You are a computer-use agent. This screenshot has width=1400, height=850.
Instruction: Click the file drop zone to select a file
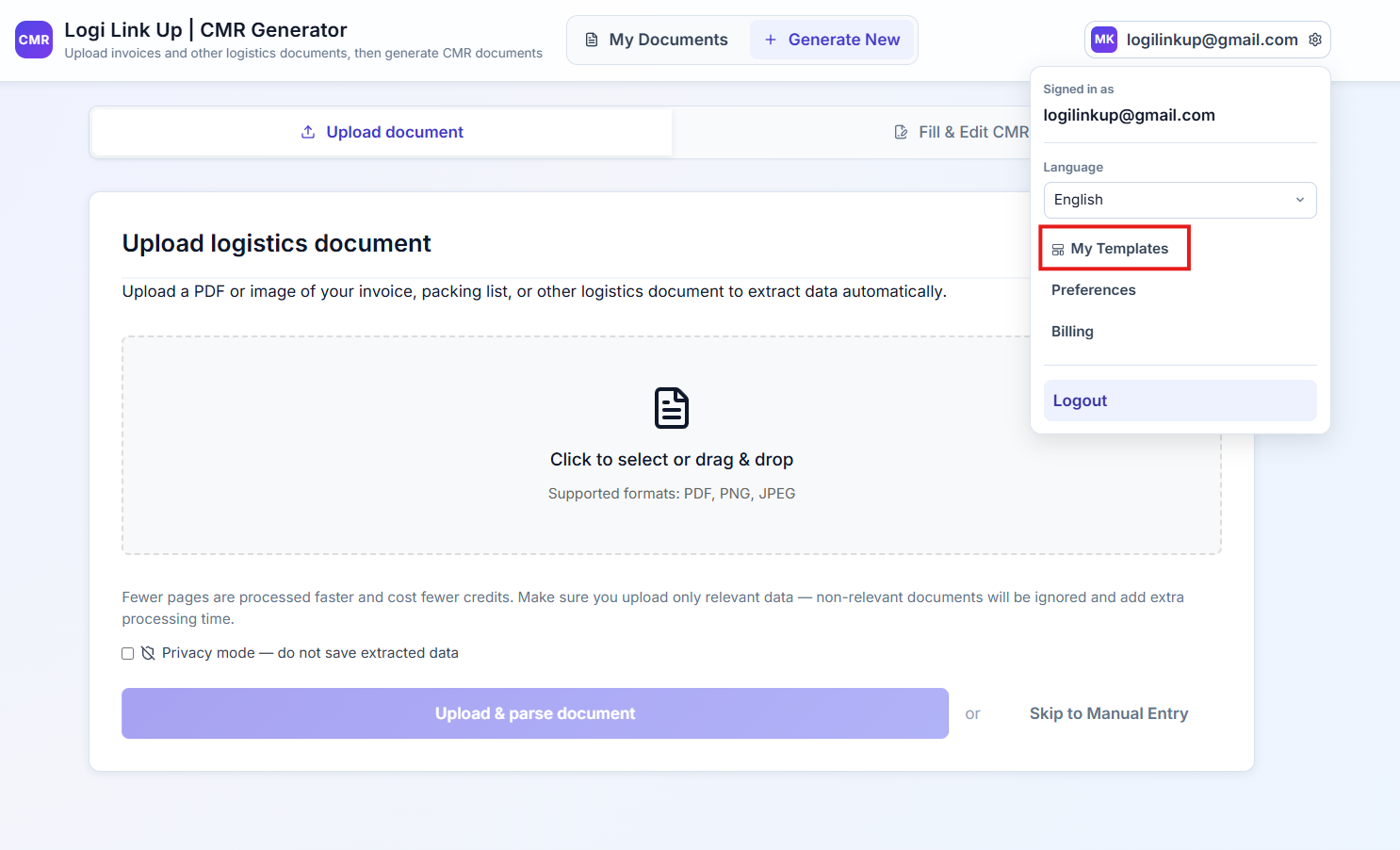[672, 445]
